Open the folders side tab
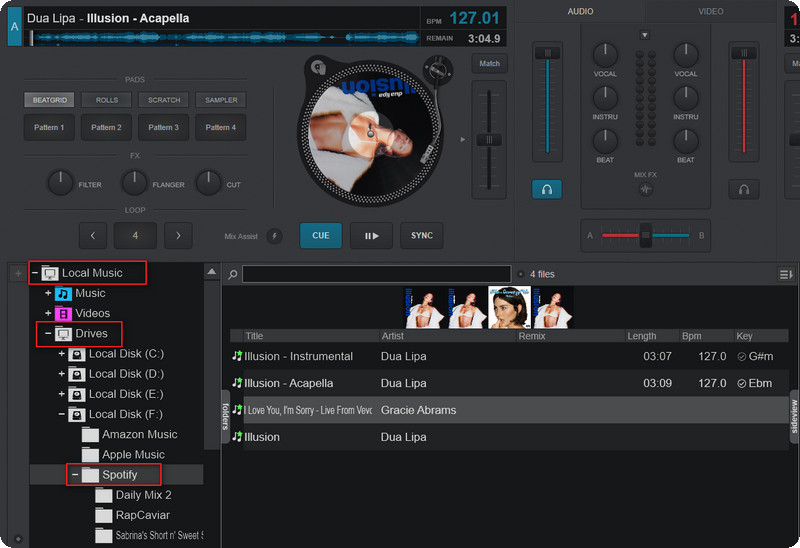This screenshot has width=800, height=548. 225,417
